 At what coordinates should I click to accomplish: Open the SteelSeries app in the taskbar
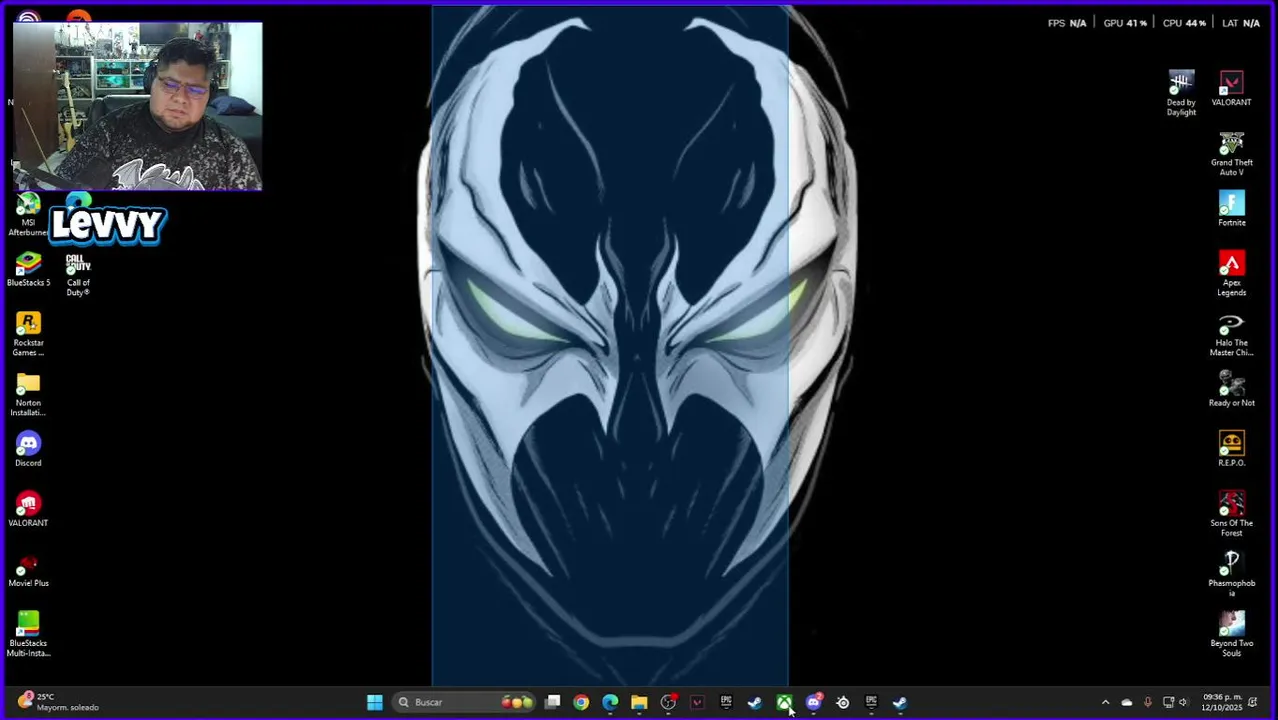pyautogui.click(x=842, y=702)
